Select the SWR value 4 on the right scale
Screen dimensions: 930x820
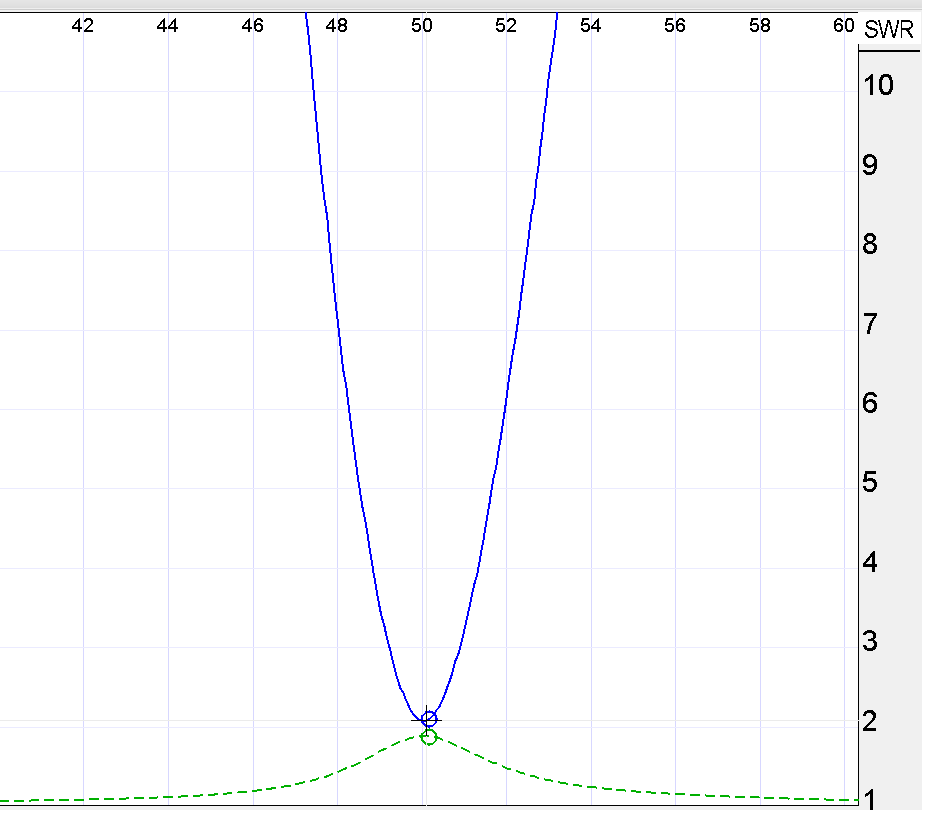(870, 562)
